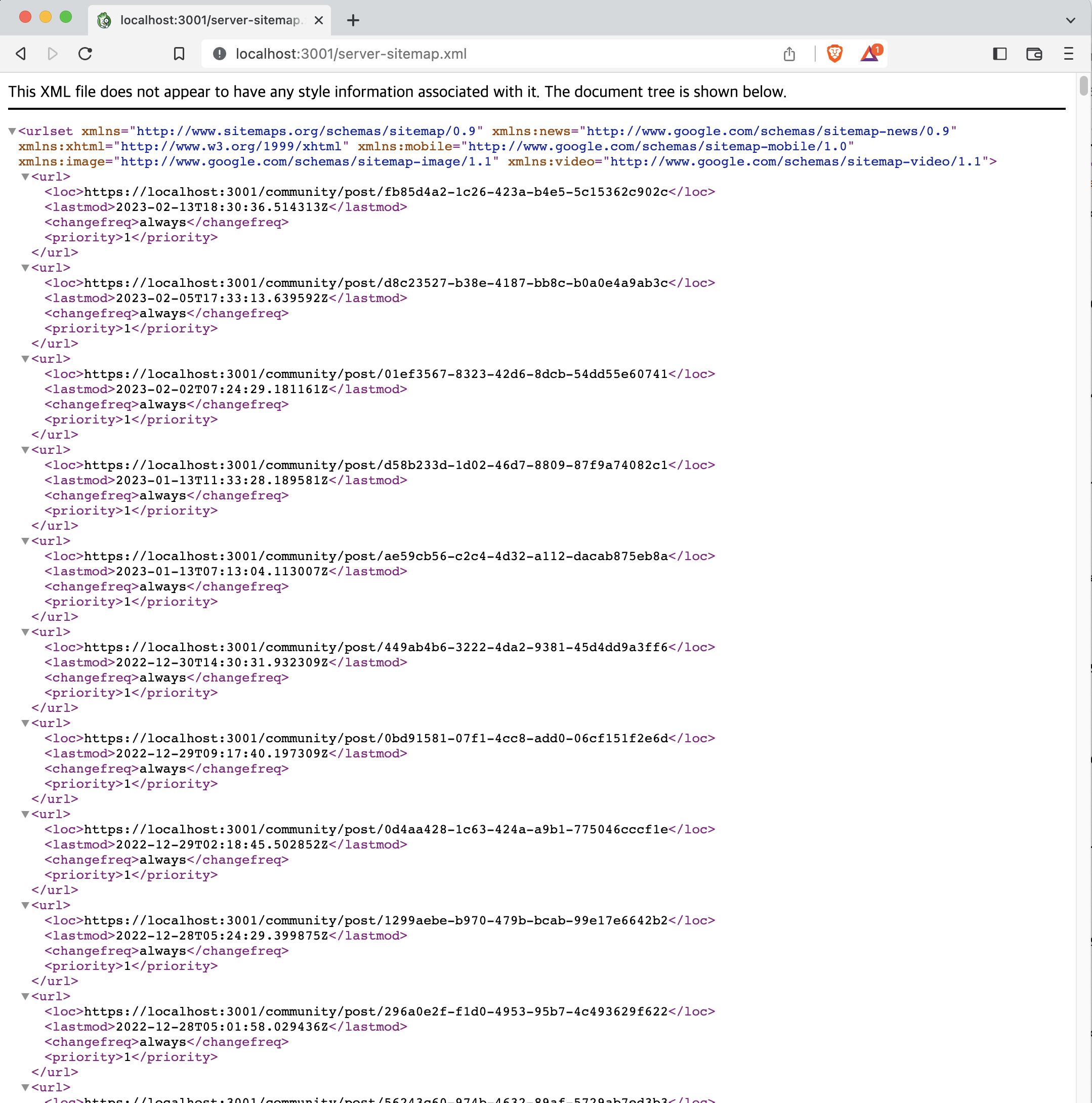The image size is (1092, 1103).
Task: Collapse url node for post 01ef3567
Action: pyautogui.click(x=25, y=359)
